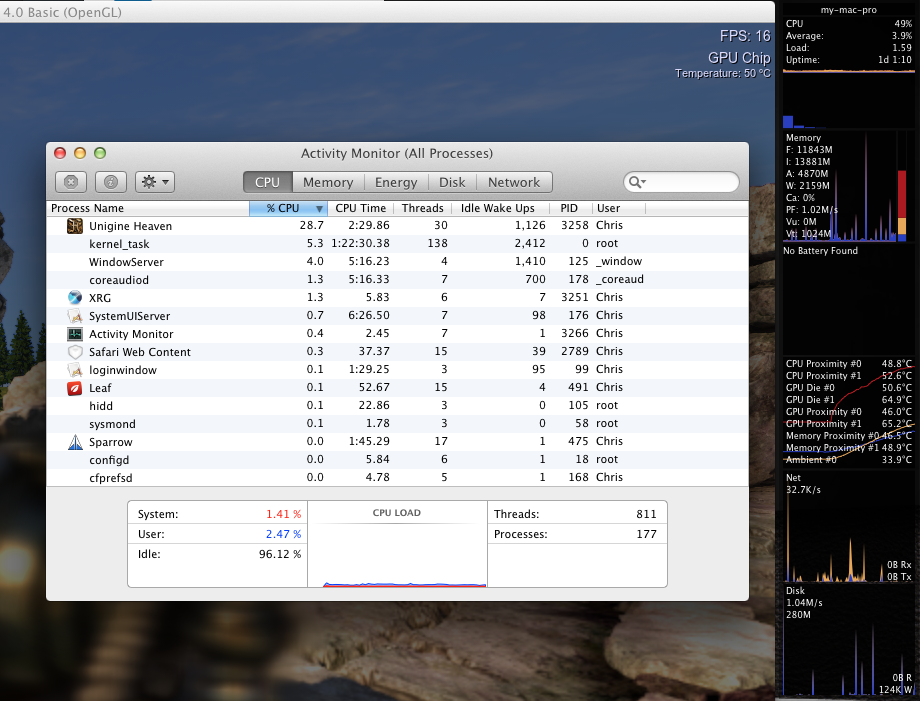Select the Leaf app icon
The image size is (920, 701).
point(75,388)
